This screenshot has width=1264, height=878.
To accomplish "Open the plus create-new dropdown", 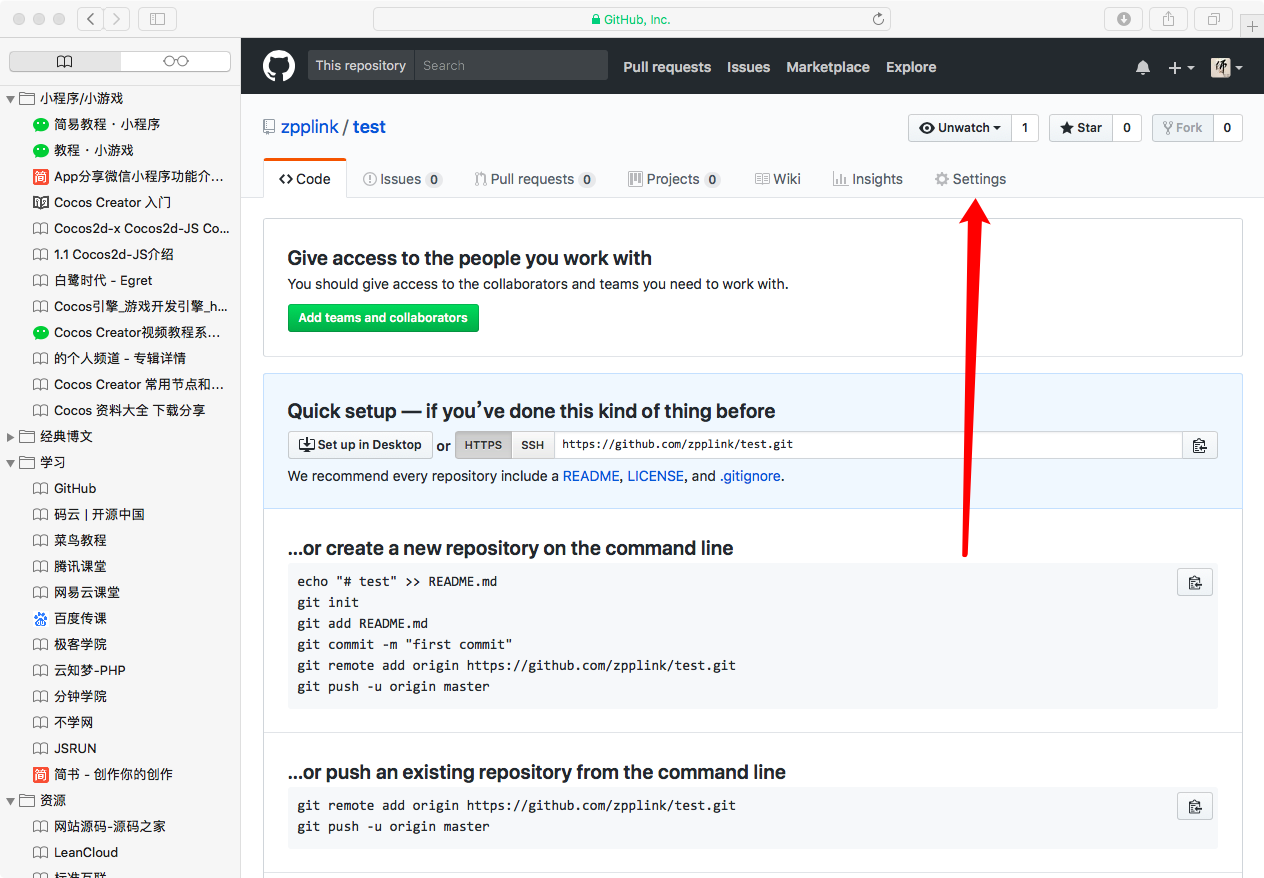I will pos(1180,67).
